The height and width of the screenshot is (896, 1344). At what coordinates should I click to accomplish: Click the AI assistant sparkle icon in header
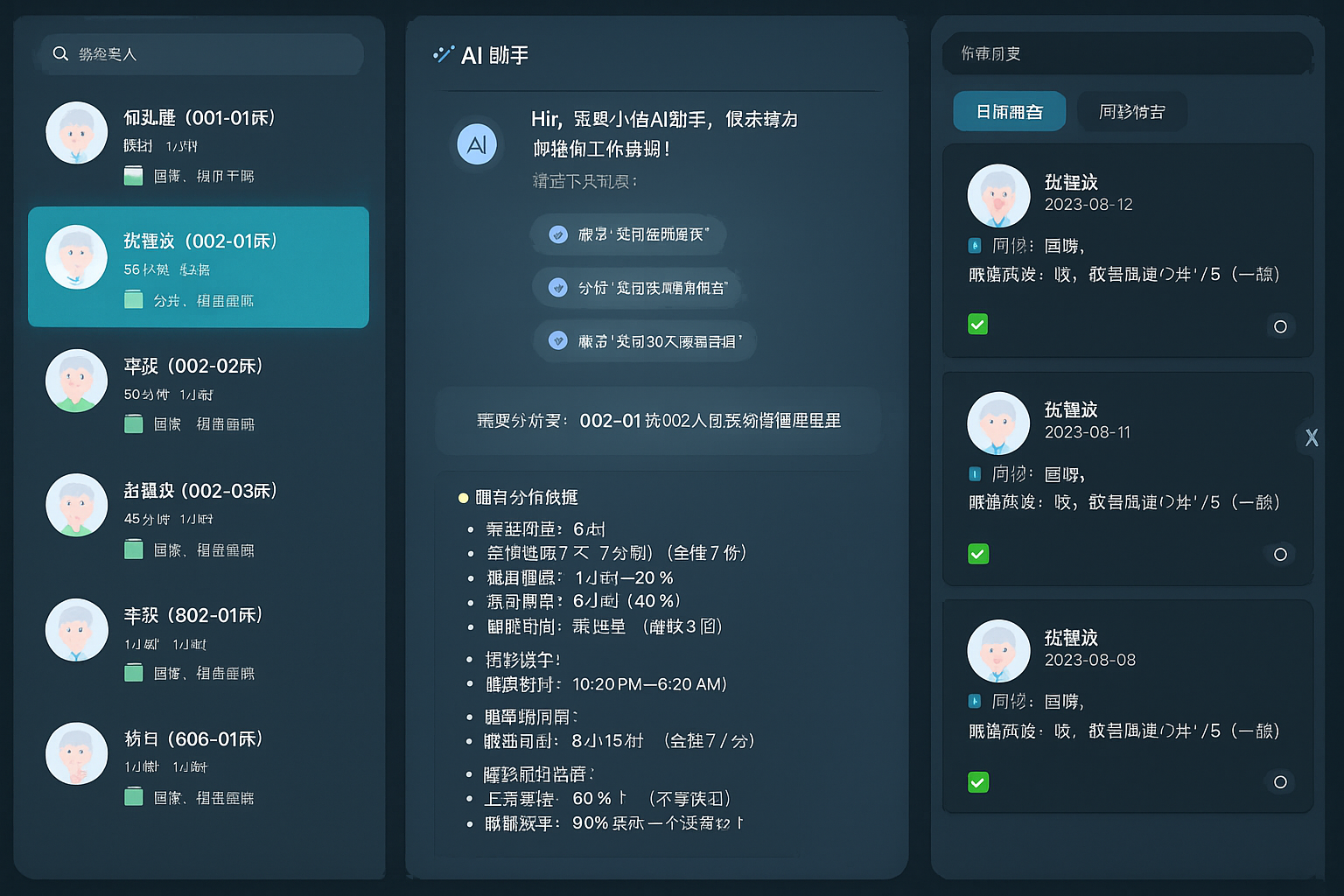click(443, 53)
